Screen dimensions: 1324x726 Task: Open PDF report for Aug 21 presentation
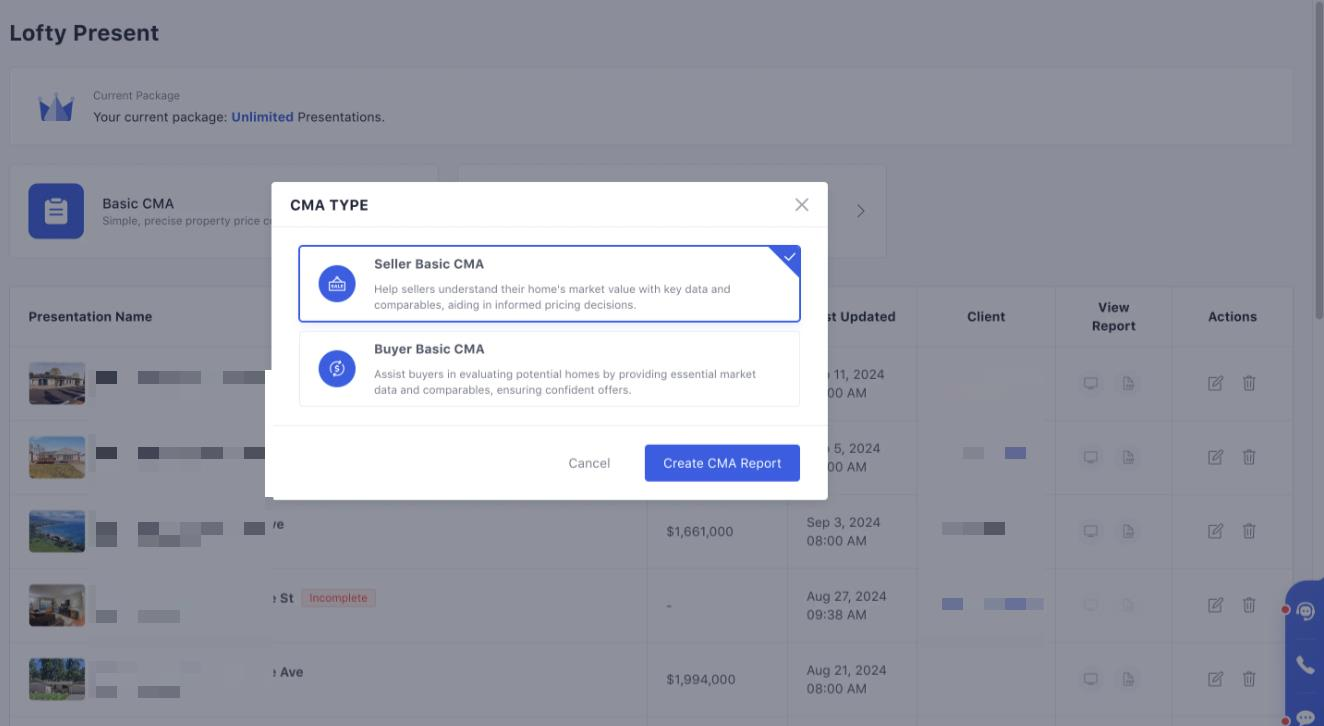tap(1128, 679)
